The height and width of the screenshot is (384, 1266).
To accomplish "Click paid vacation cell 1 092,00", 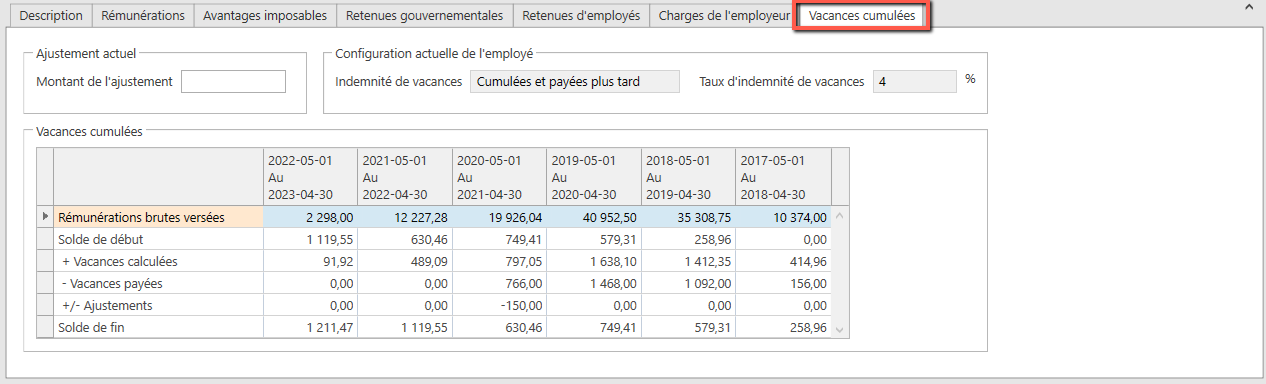I will click(x=688, y=283).
